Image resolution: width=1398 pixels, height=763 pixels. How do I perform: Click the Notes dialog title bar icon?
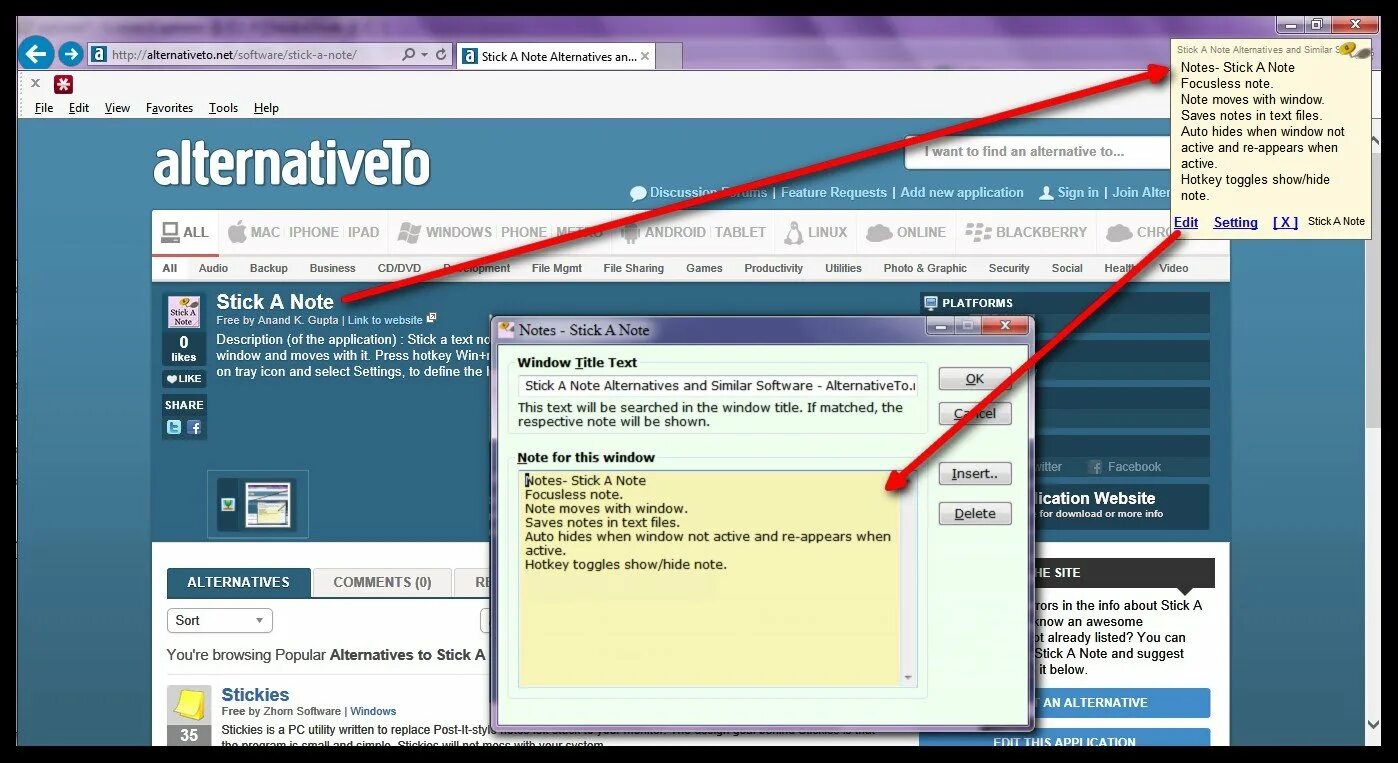(x=507, y=329)
